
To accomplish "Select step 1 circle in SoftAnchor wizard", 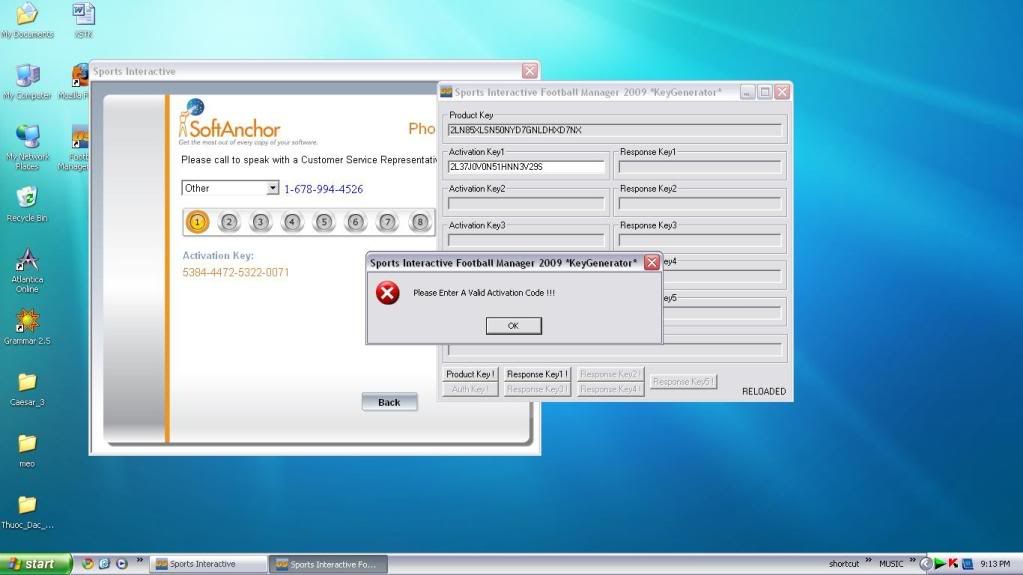I will (x=197, y=222).
